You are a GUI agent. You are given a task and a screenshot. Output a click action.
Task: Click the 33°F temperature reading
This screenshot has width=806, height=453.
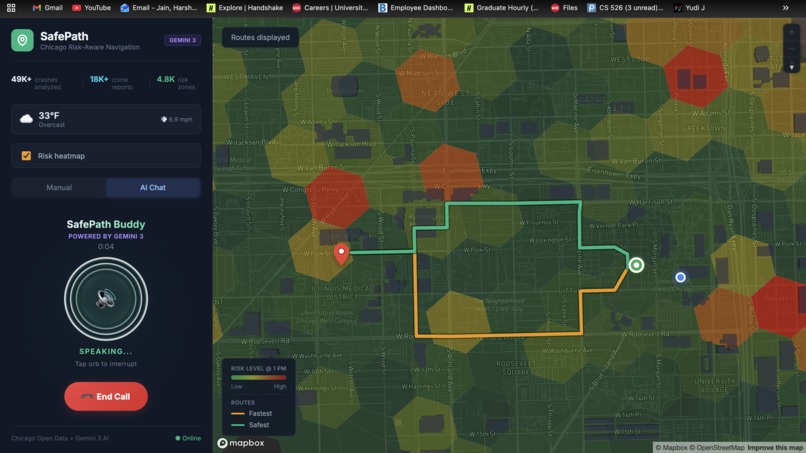point(48,116)
